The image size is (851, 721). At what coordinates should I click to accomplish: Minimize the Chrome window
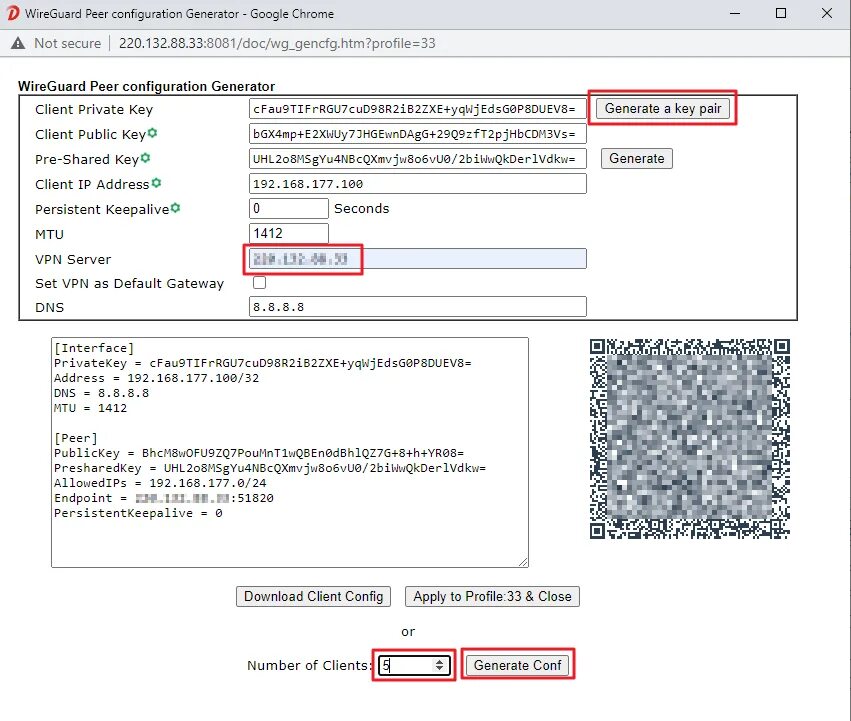point(735,13)
